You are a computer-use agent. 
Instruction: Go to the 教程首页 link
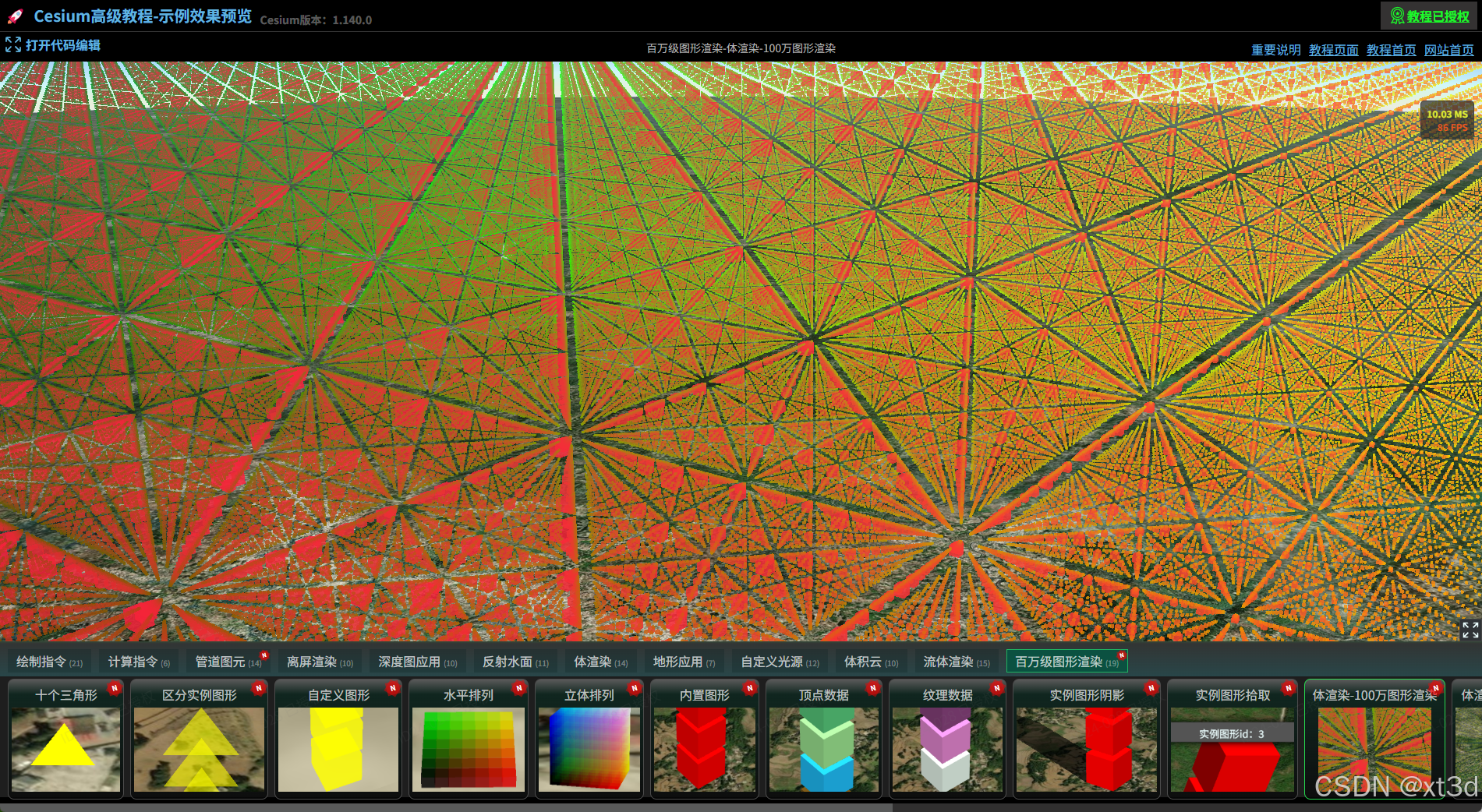tap(1392, 50)
